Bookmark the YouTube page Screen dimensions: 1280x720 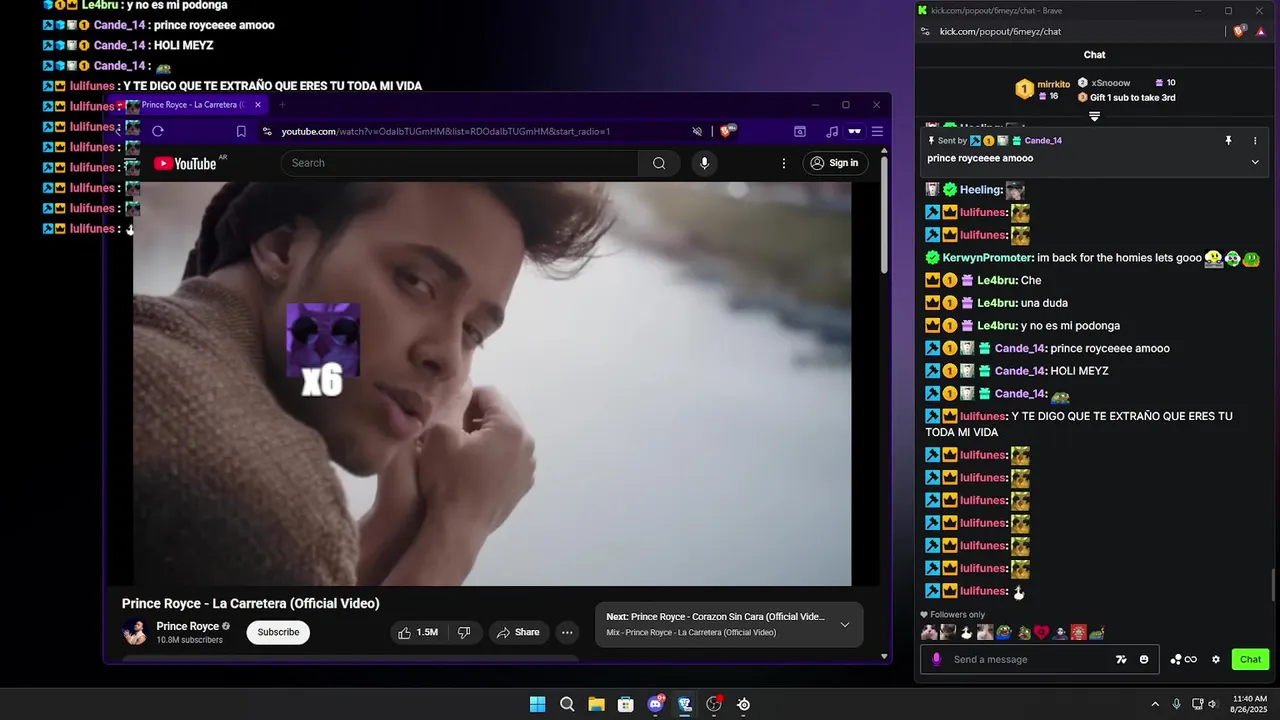click(241, 131)
